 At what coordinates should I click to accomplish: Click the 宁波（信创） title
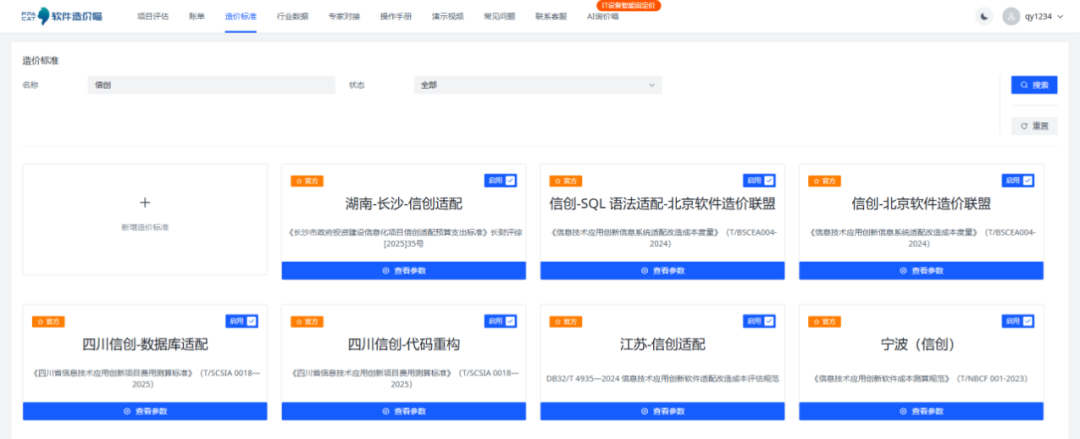pyautogui.click(x=921, y=345)
